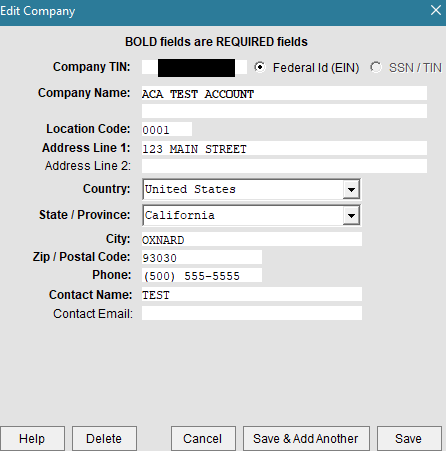
Task: Close the Edit Company dialog
Action: [436, 10]
